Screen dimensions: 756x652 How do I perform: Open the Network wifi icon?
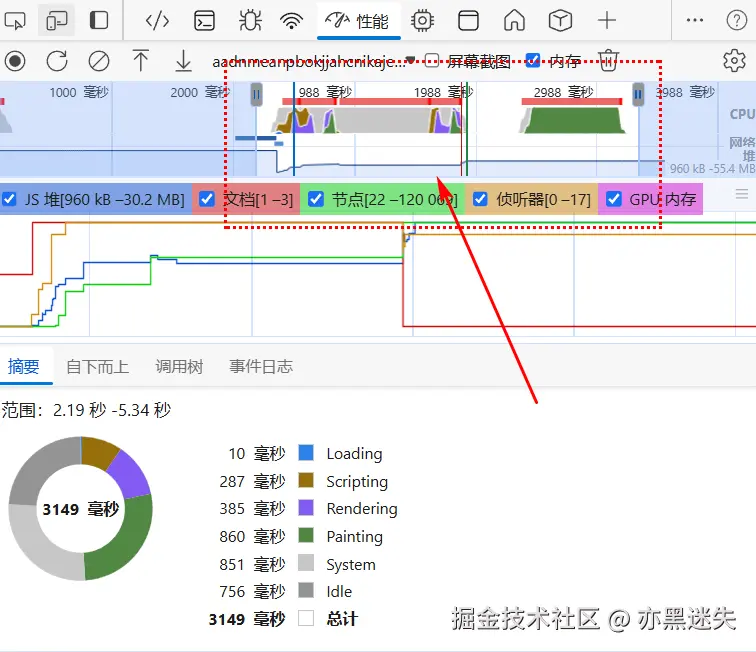(x=292, y=21)
